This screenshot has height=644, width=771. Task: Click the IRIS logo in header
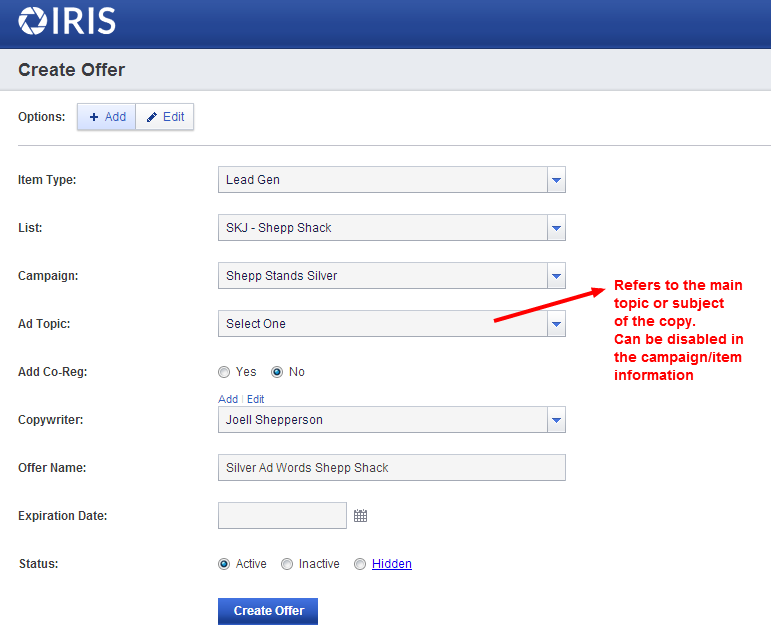(x=67, y=21)
